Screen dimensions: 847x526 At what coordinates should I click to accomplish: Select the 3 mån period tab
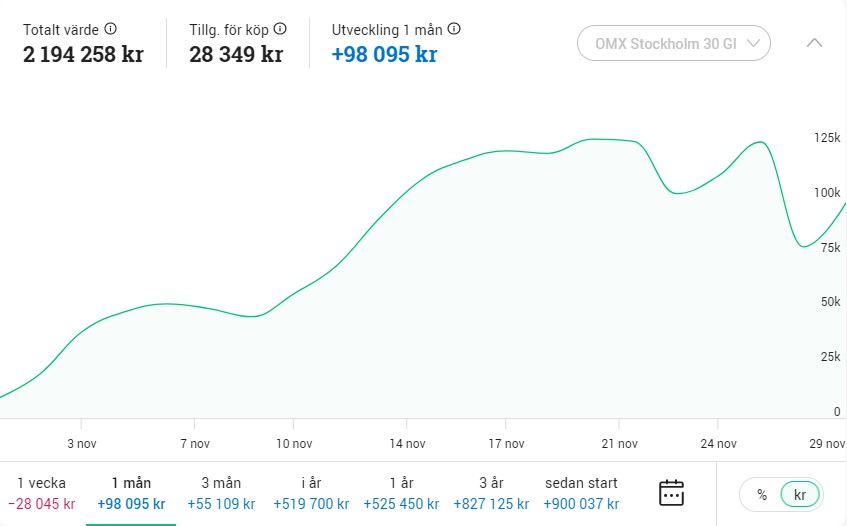(221, 493)
